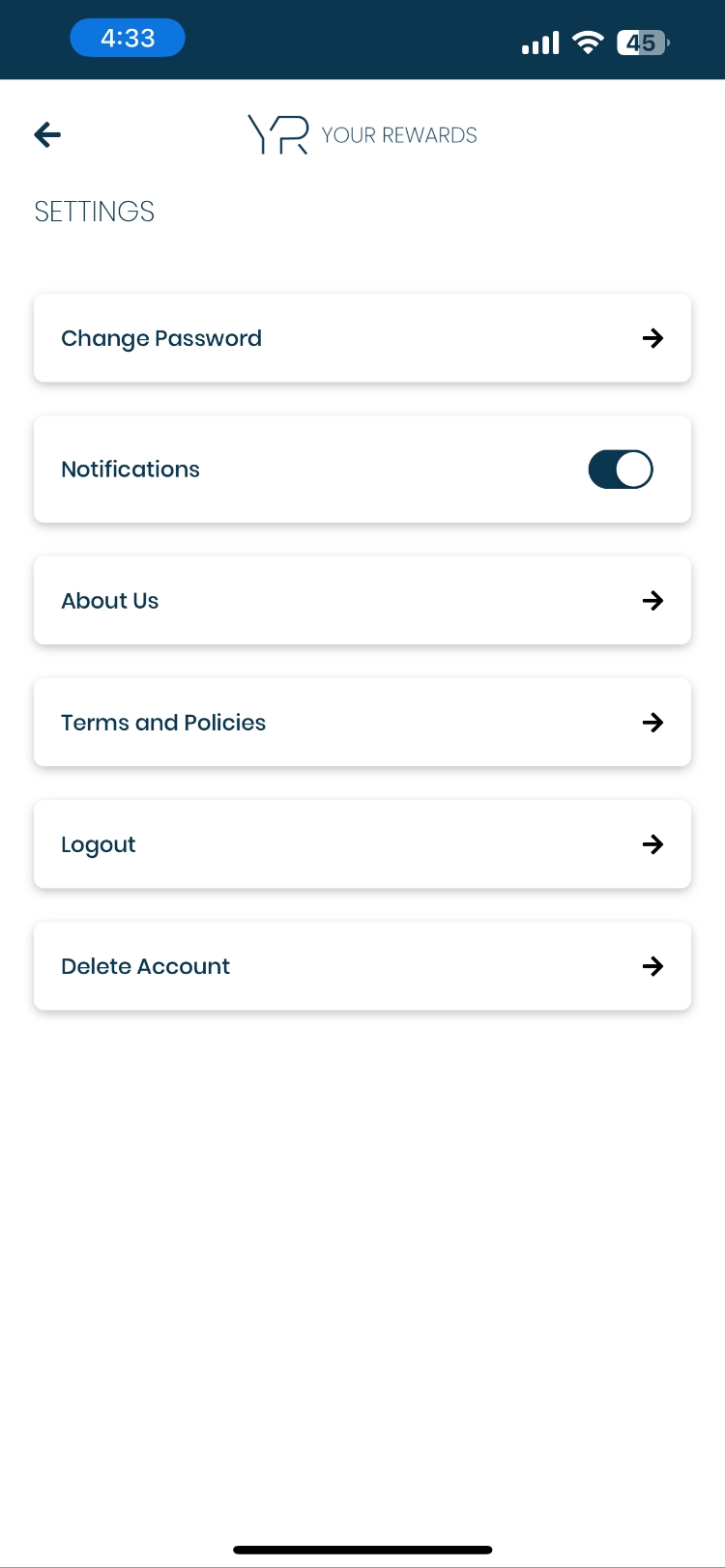Tap the back arrow icon
Screen dimensions: 725x1568
[x=47, y=135]
